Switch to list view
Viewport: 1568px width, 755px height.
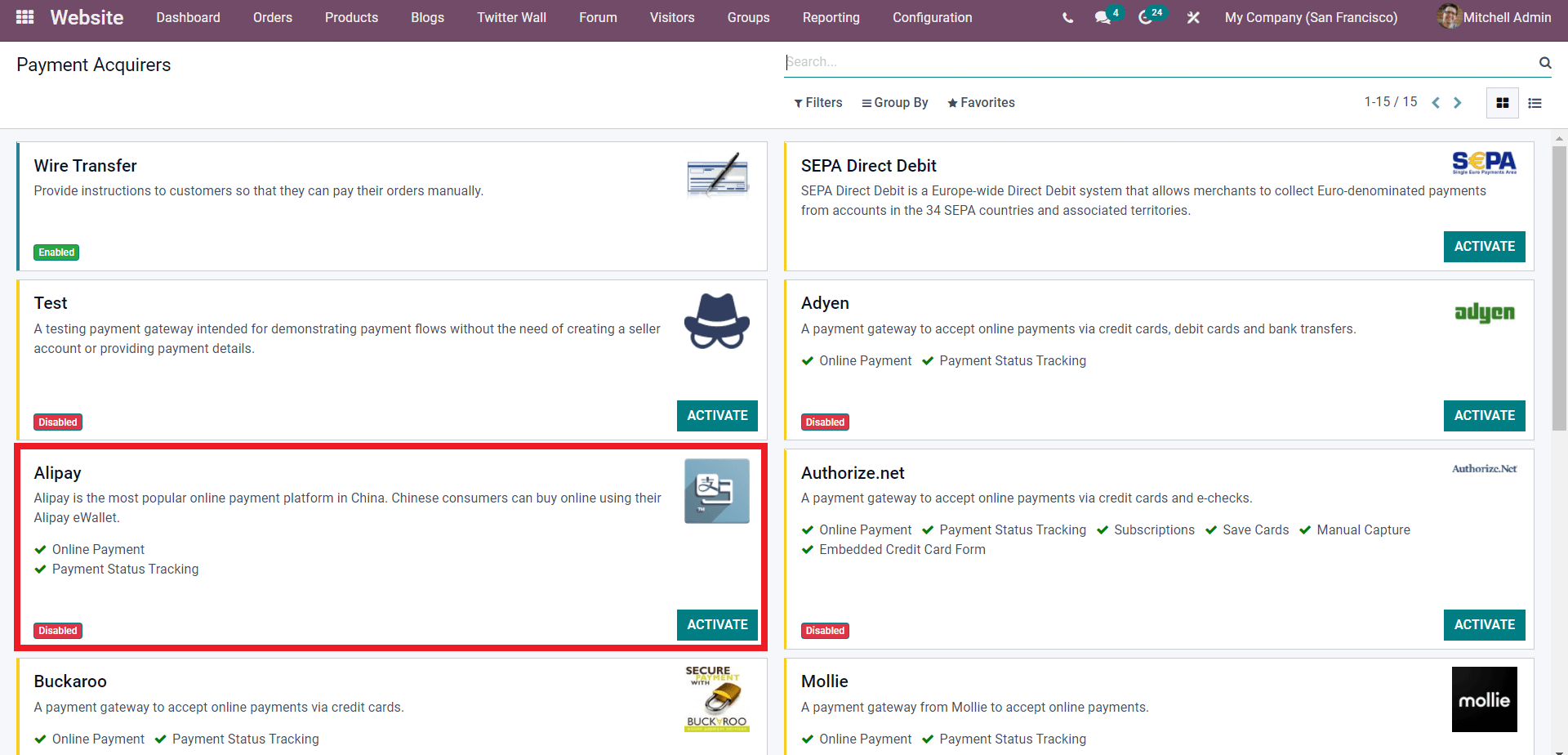1535,103
